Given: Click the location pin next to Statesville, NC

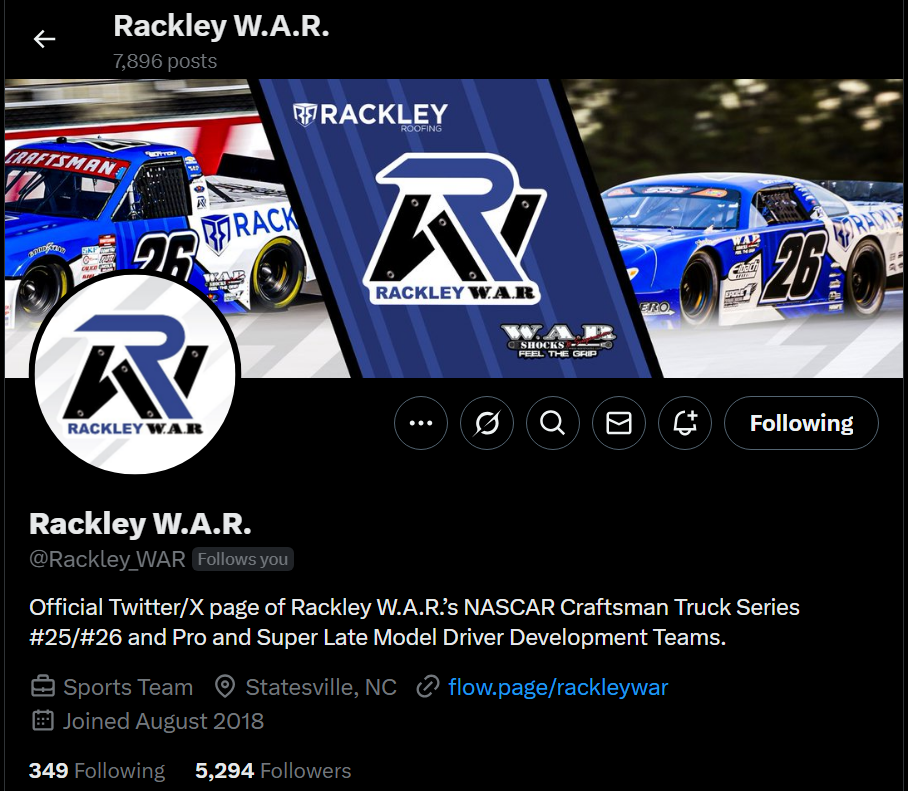Looking at the screenshot, I should pyautogui.click(x=225, y=687).
